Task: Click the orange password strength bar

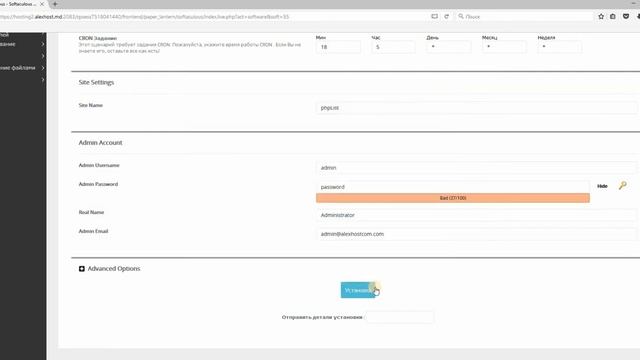Action: (453, 198)
